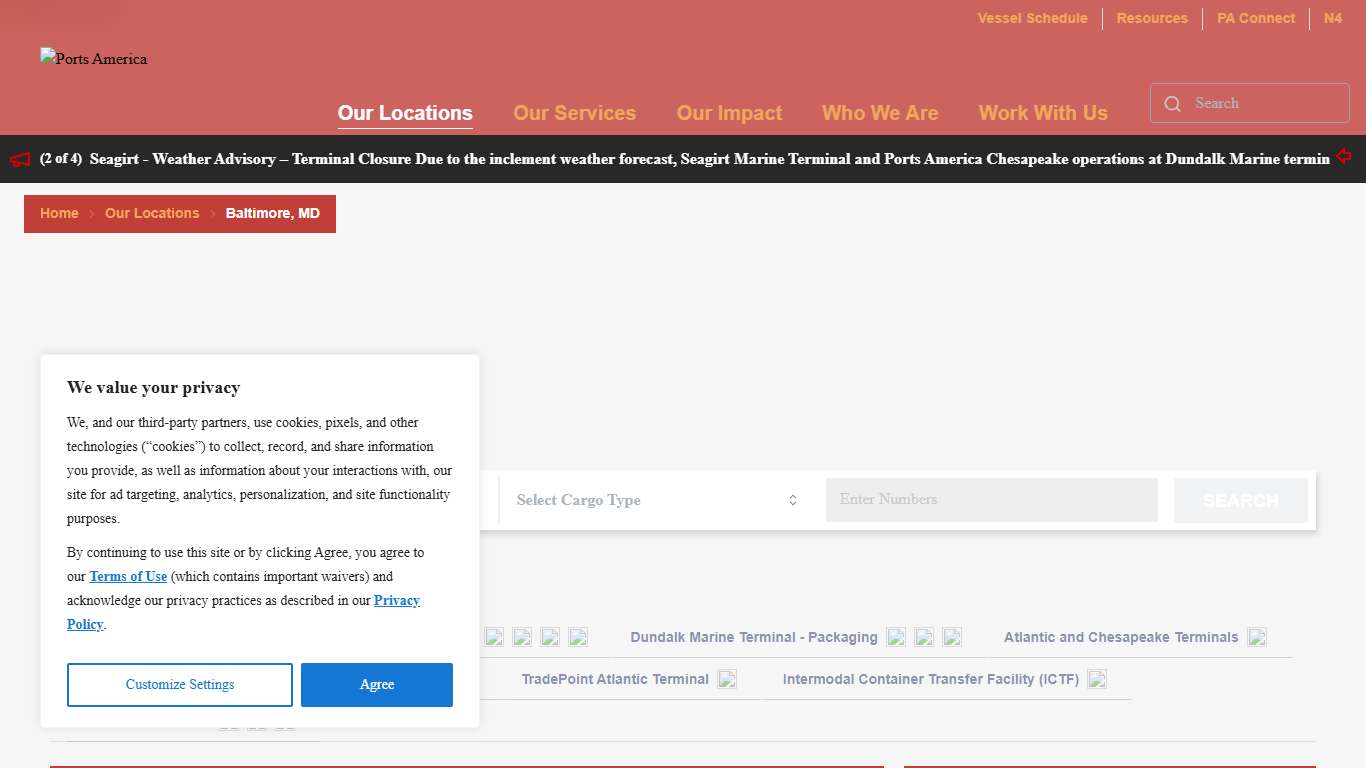Click the Enter Numbers input field

click(991, 500)
